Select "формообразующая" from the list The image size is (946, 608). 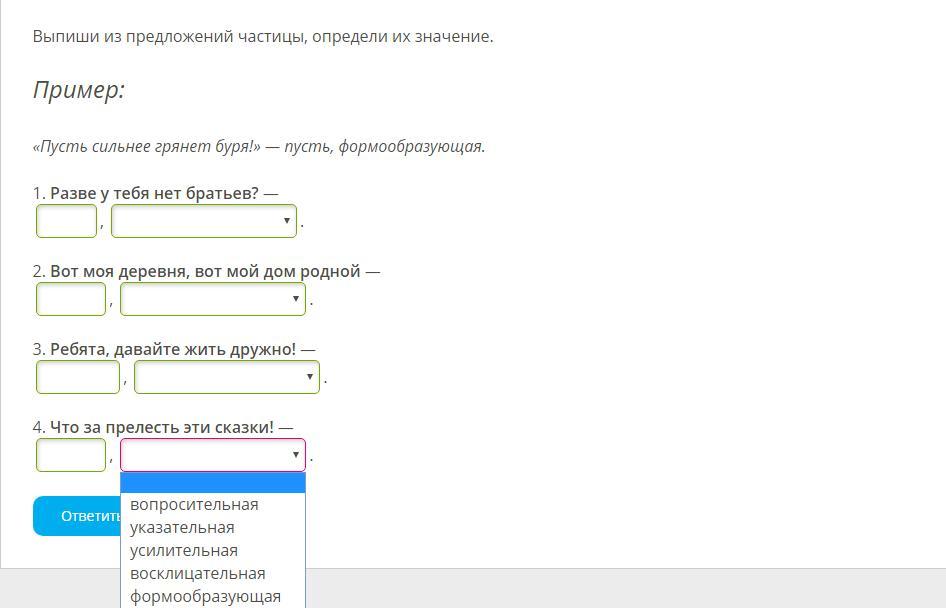point(205,597)
